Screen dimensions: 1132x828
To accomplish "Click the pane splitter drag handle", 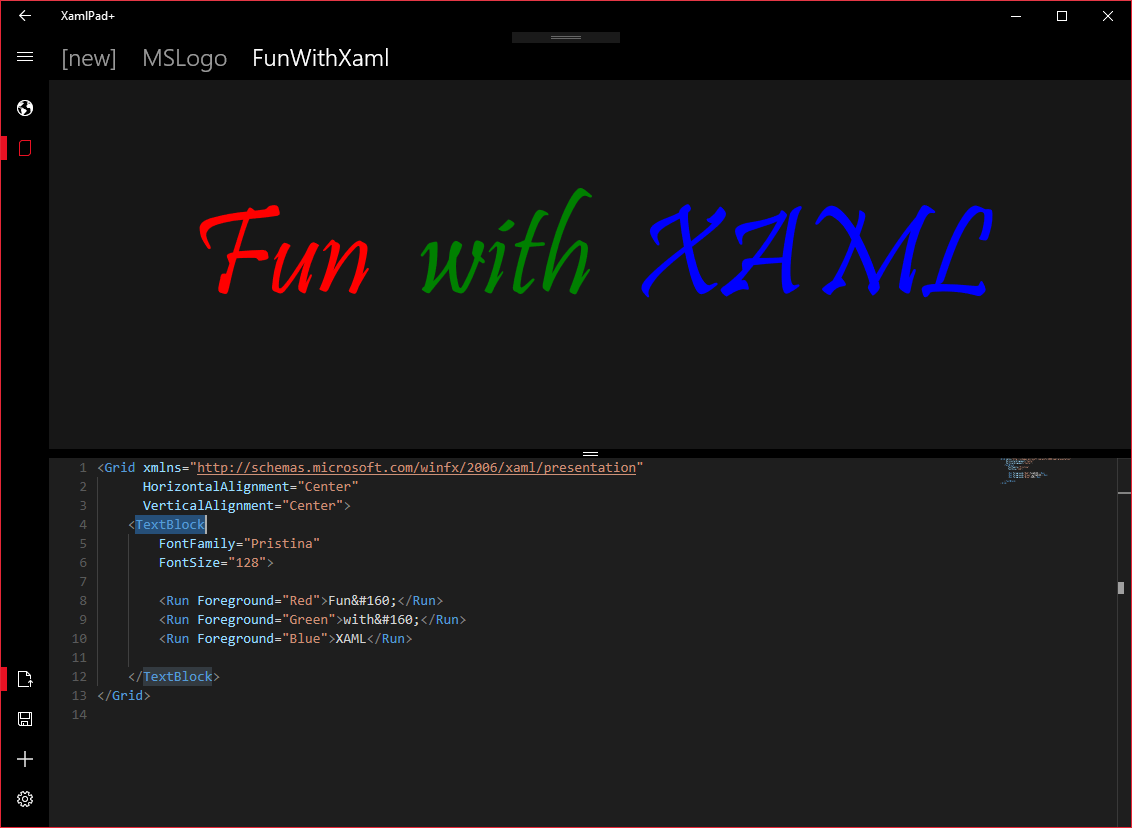I will (x=590, y=453).
